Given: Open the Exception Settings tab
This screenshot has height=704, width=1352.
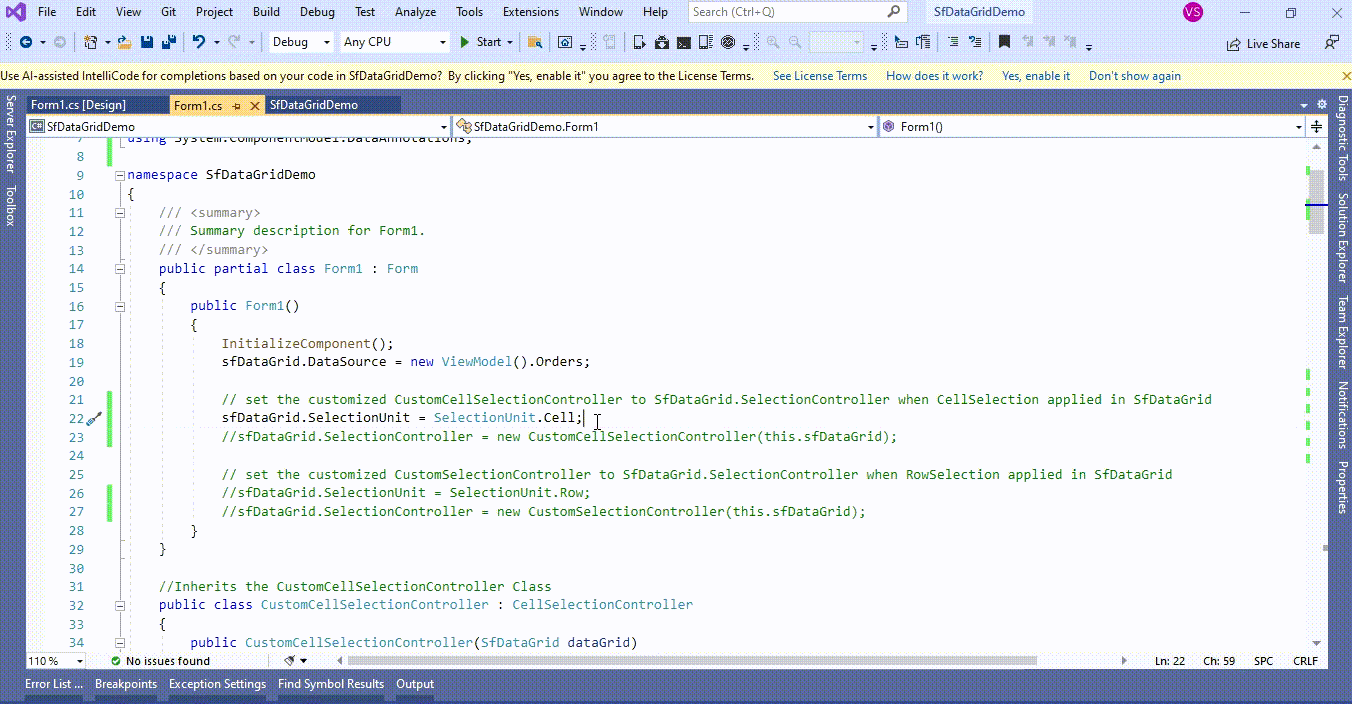Looking at the screenshot, I should [x=217, y=684].
